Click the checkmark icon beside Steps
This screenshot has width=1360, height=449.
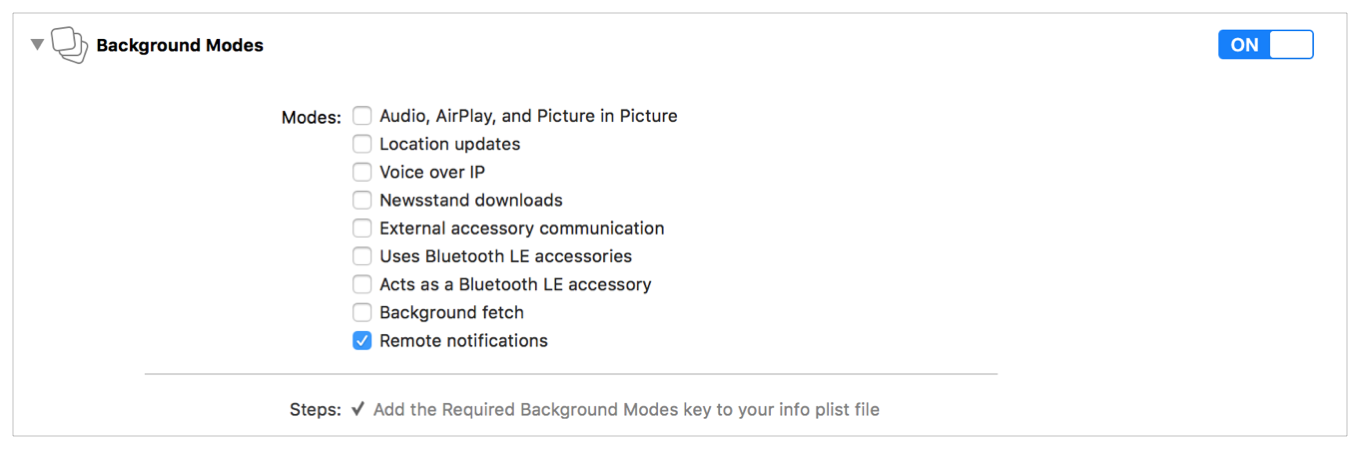click(x=358, y=409)
